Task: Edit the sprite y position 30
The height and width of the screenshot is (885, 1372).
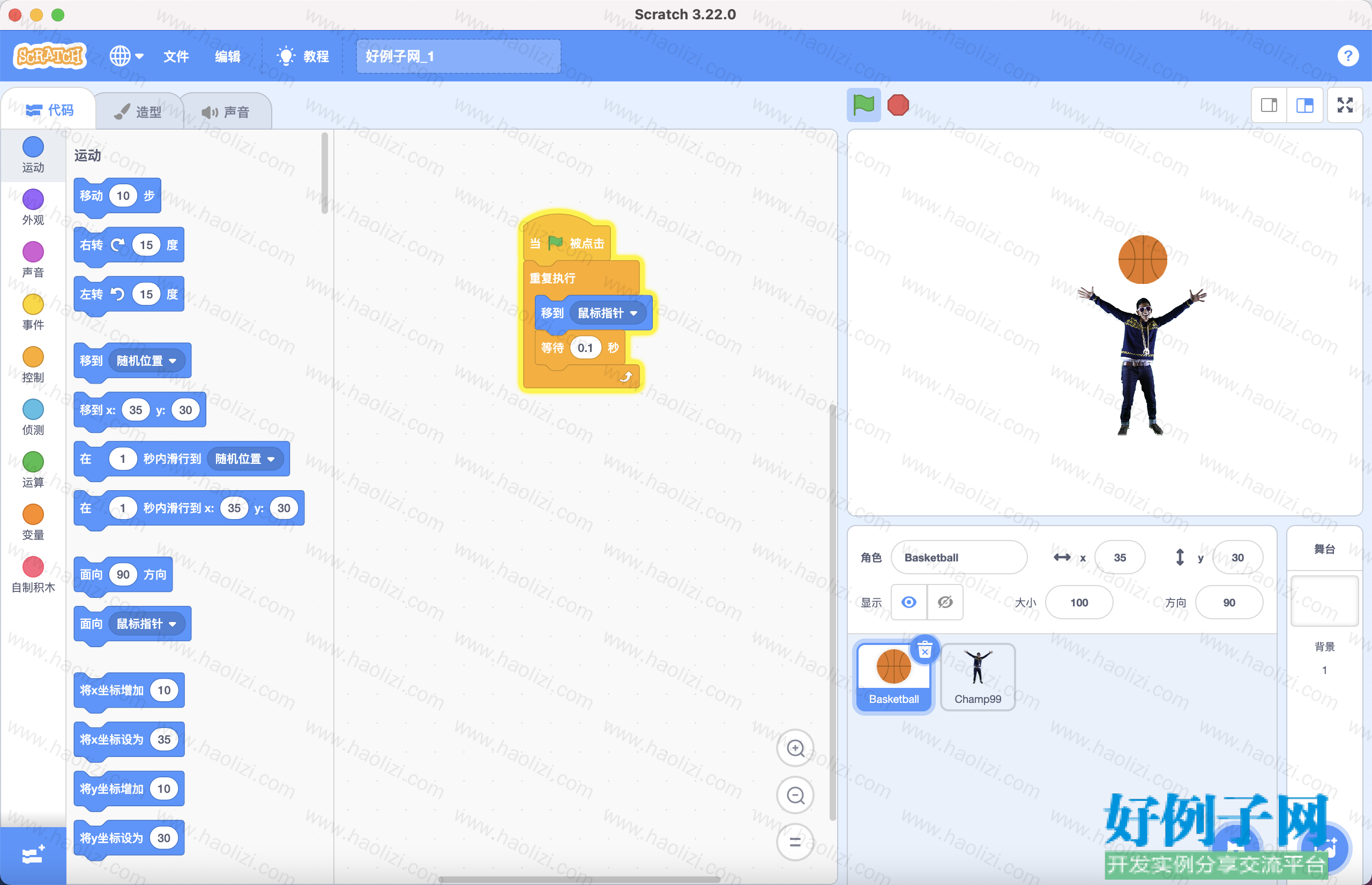Action: (x=1237, y=558)
